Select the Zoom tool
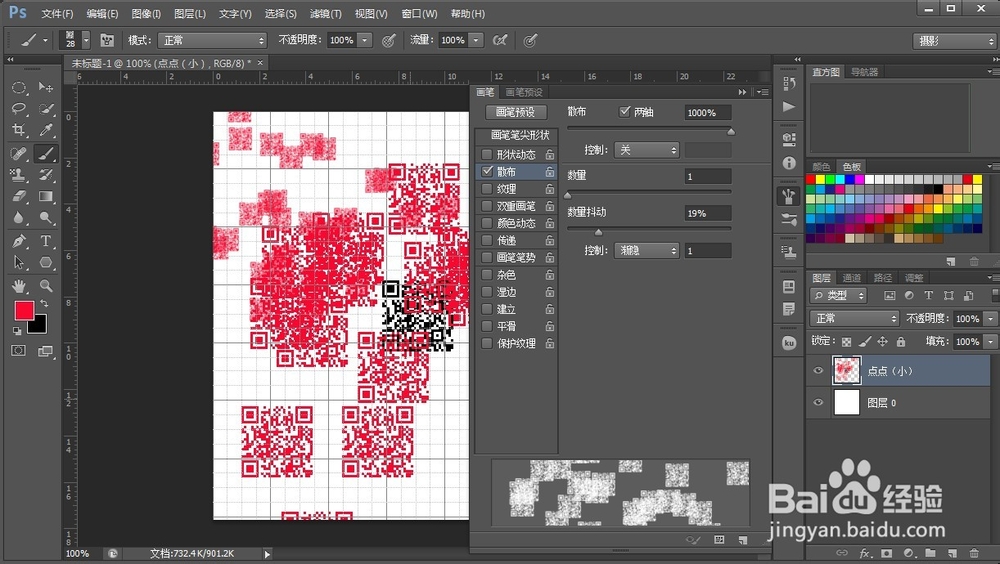1000x564 pixels. click(x=45, y=286)
